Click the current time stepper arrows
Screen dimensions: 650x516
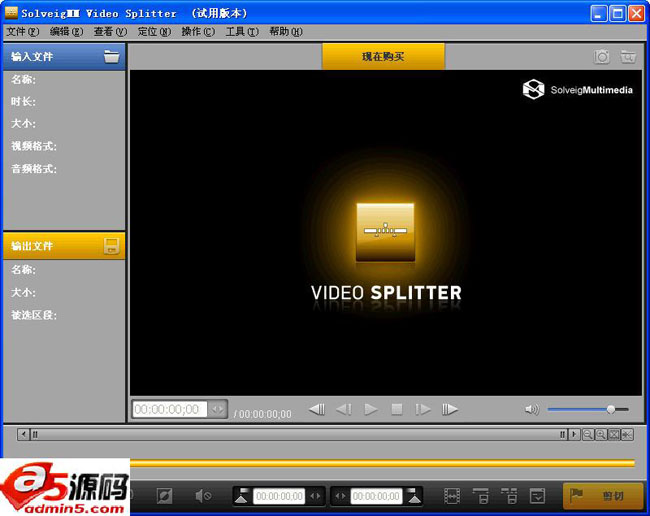point(217,409)
